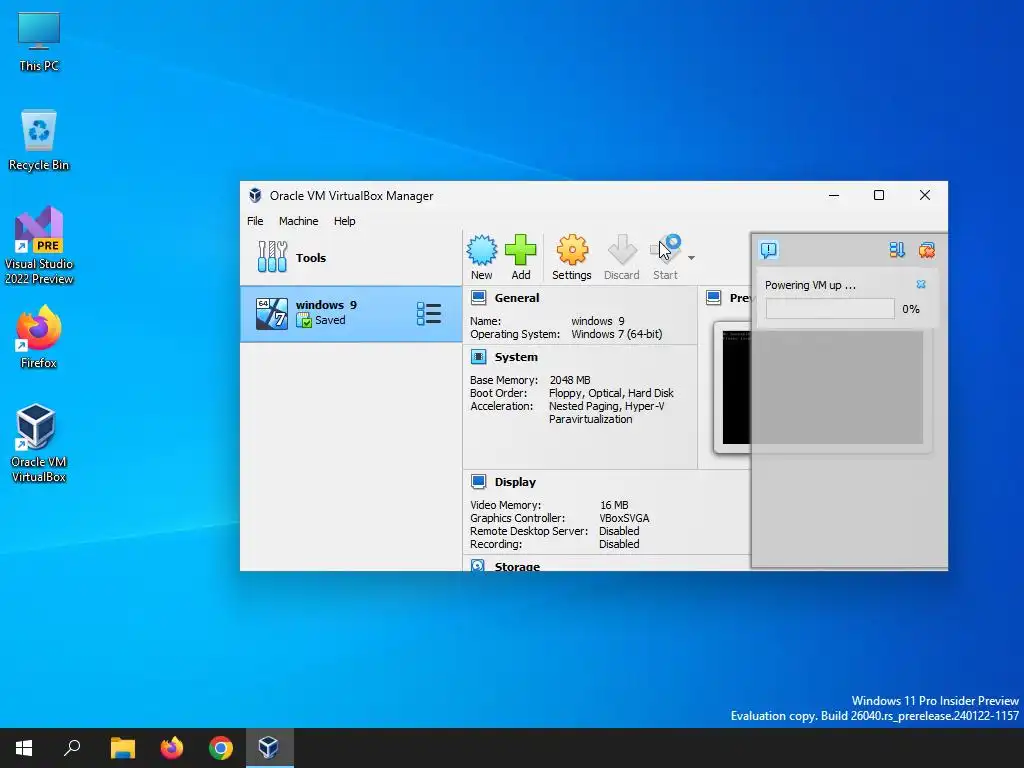The height and width of the screenshot is (768, 1024).
Task: Click the Preview section icon
Action: click(x=714, y=298)
